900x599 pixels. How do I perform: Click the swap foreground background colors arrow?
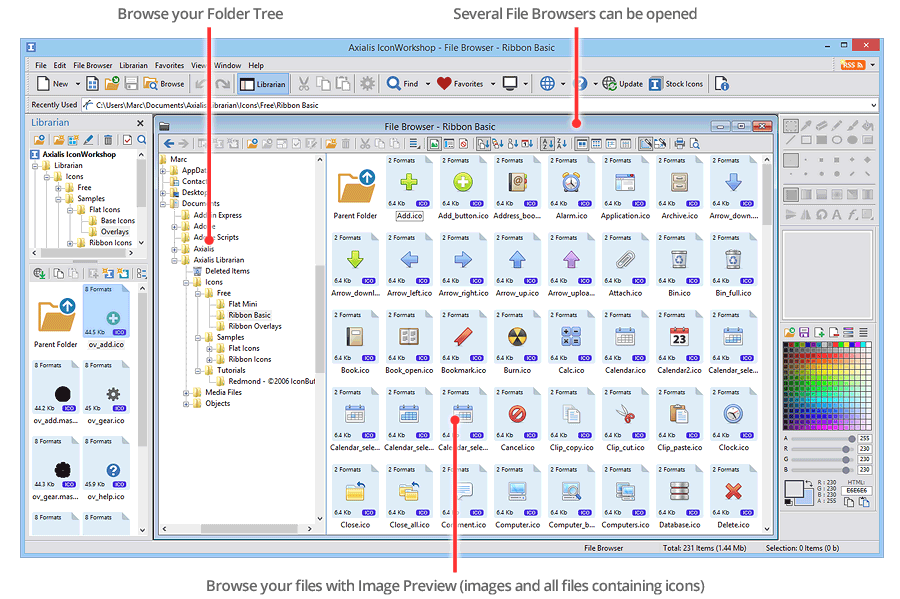809,484
